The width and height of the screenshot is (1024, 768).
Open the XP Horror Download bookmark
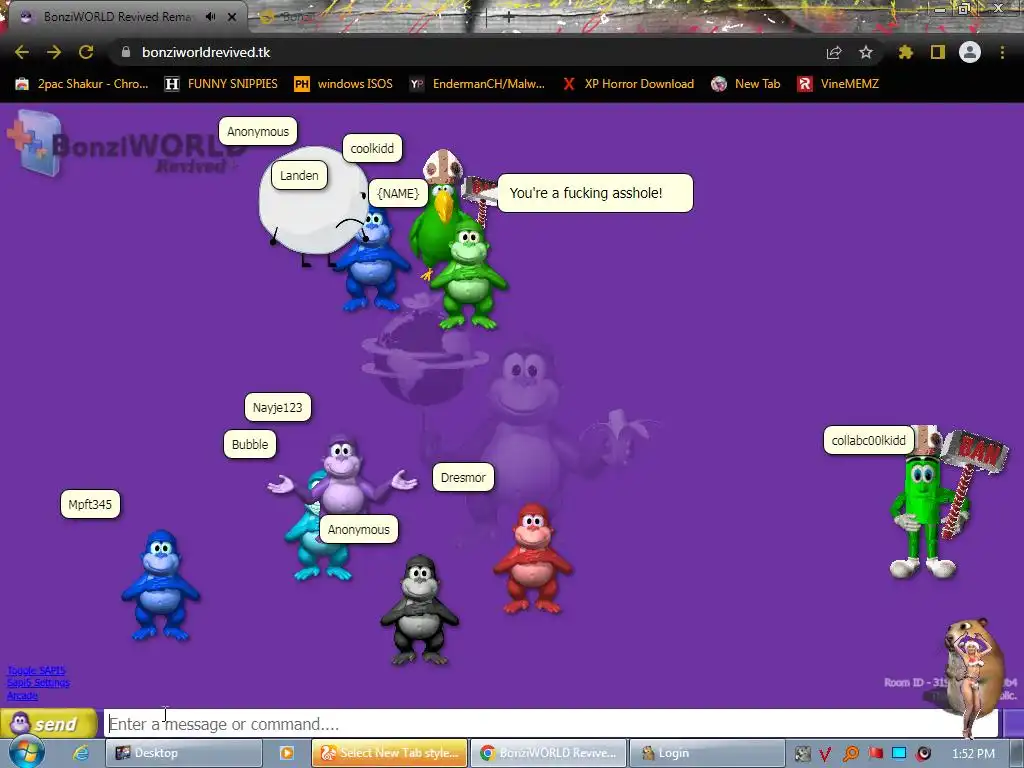point(628,84)
